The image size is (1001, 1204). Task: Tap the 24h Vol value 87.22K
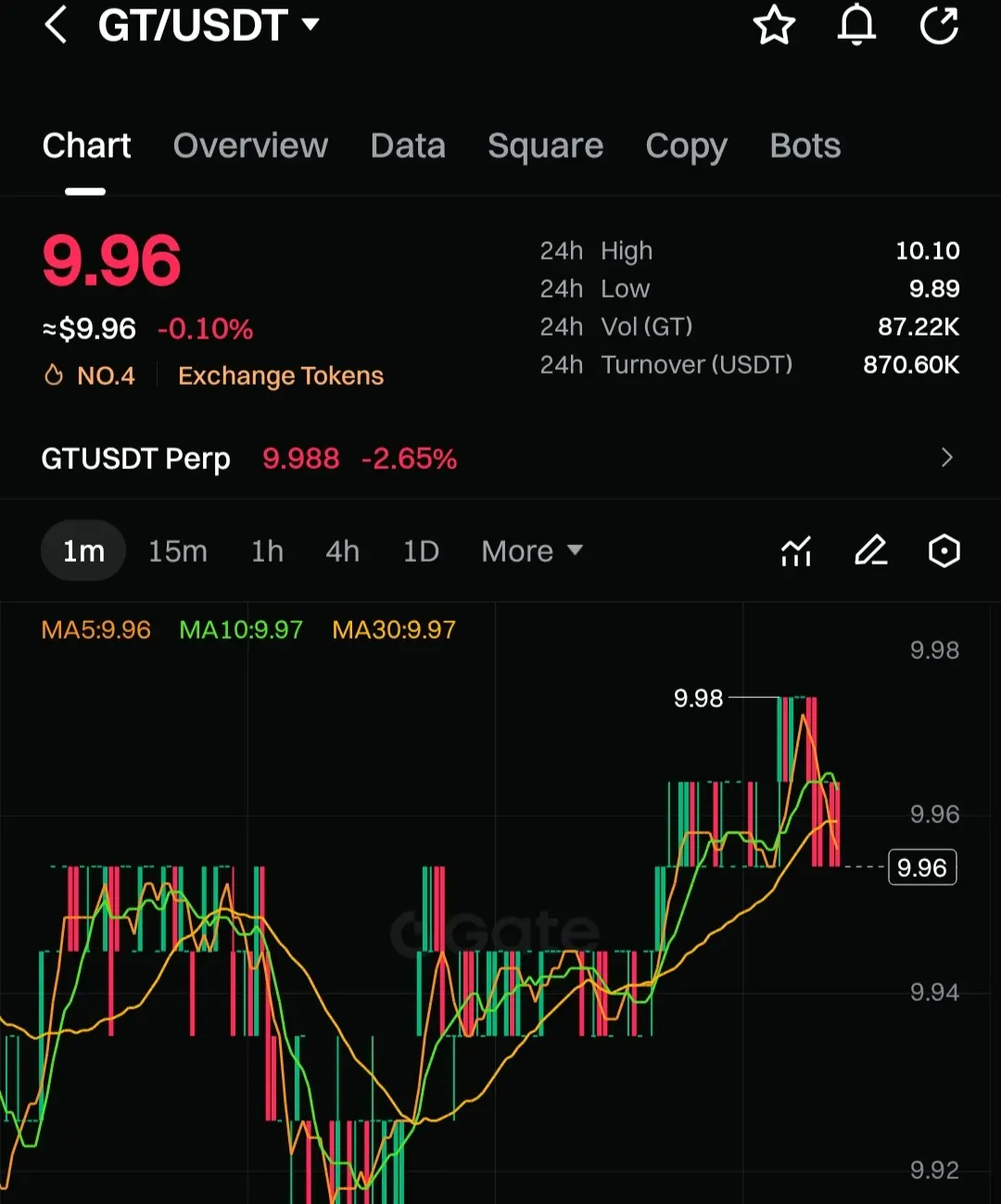(919, 326)
